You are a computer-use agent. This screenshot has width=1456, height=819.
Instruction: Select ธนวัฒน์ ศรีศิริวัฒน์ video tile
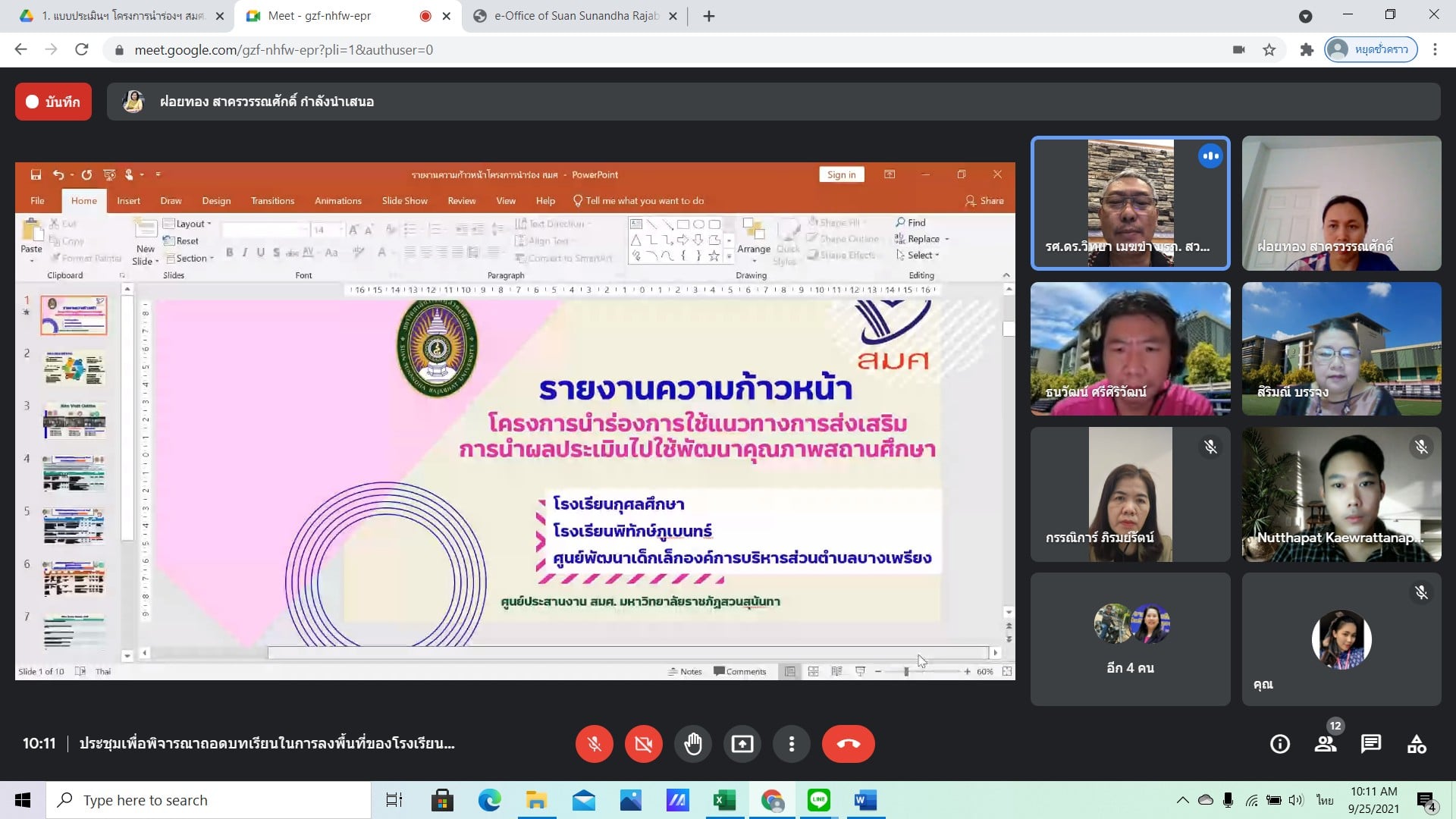1130,349
